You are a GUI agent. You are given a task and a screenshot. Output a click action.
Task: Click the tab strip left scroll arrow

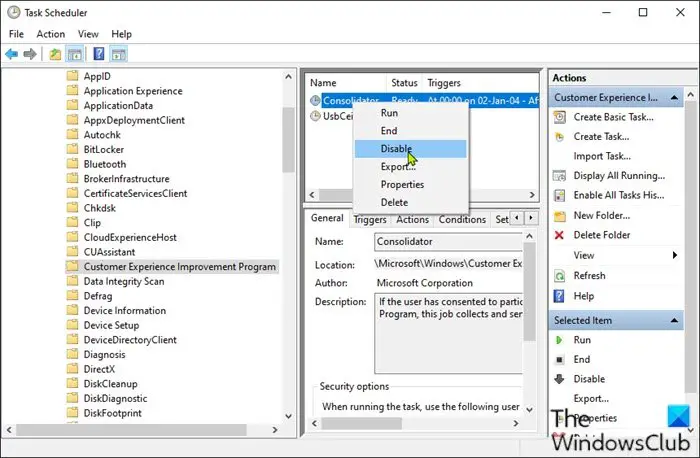pos(517,218)
